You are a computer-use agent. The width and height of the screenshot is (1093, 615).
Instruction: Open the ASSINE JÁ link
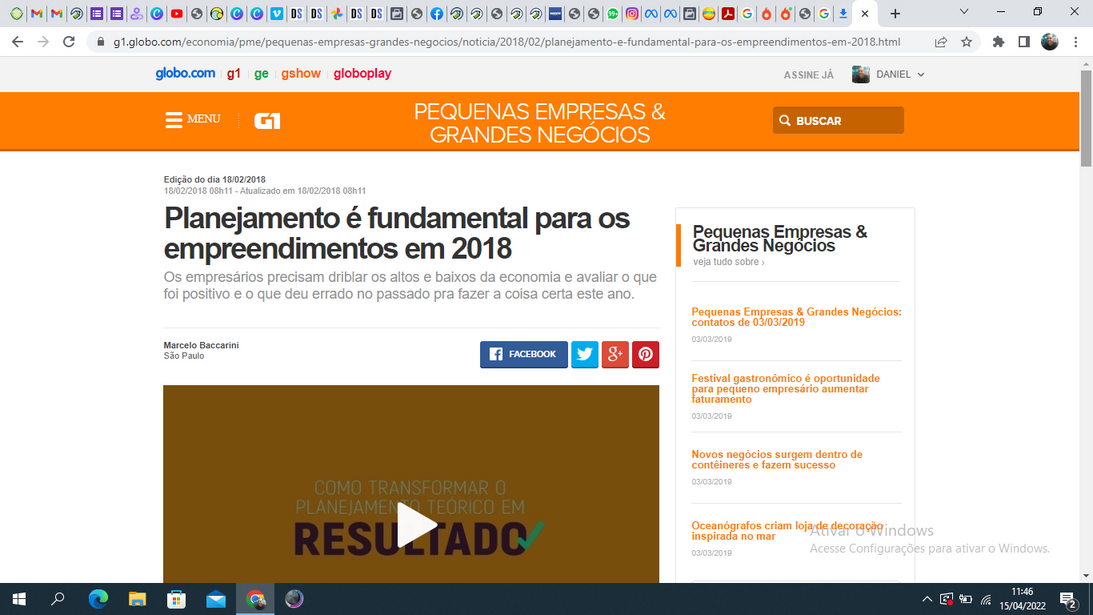808,75
